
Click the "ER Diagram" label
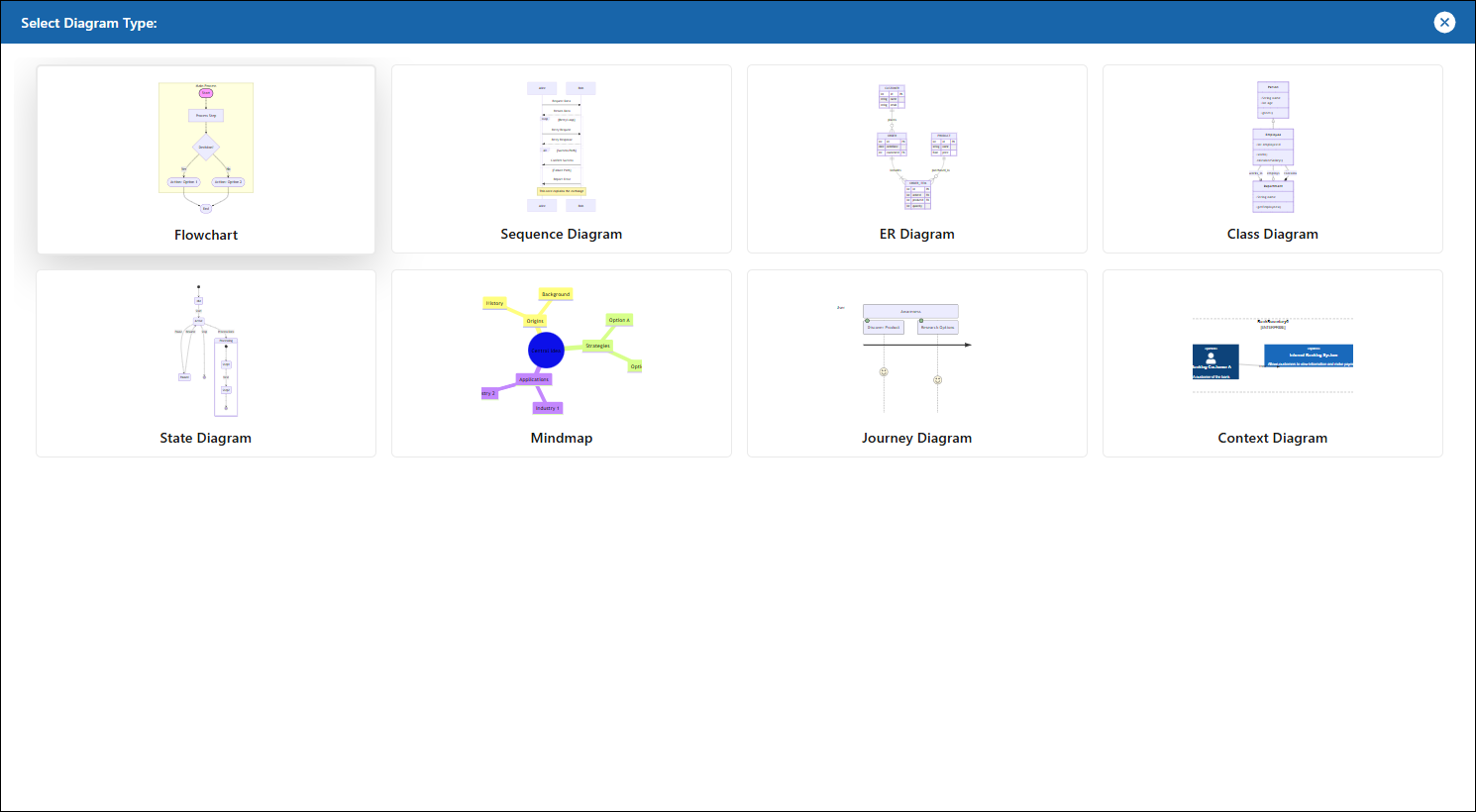[916, 234]
